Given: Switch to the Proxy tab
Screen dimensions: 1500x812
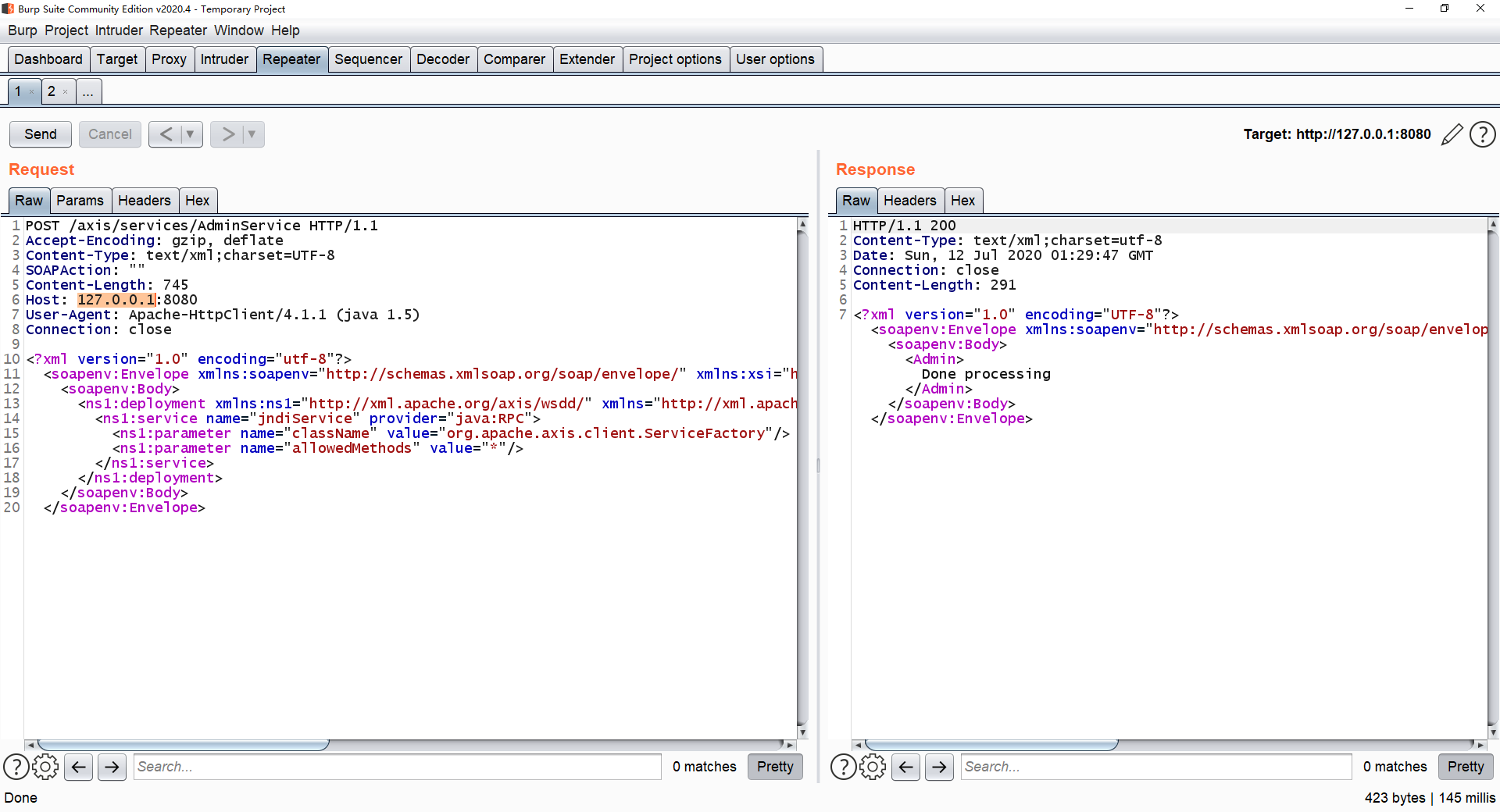Looking at the screenshot, I should click(x=169, y=59).
